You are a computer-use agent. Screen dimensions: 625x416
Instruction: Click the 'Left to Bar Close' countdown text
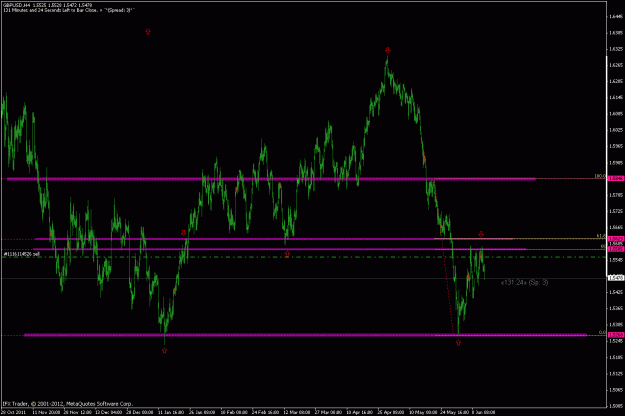click(69, 10)
